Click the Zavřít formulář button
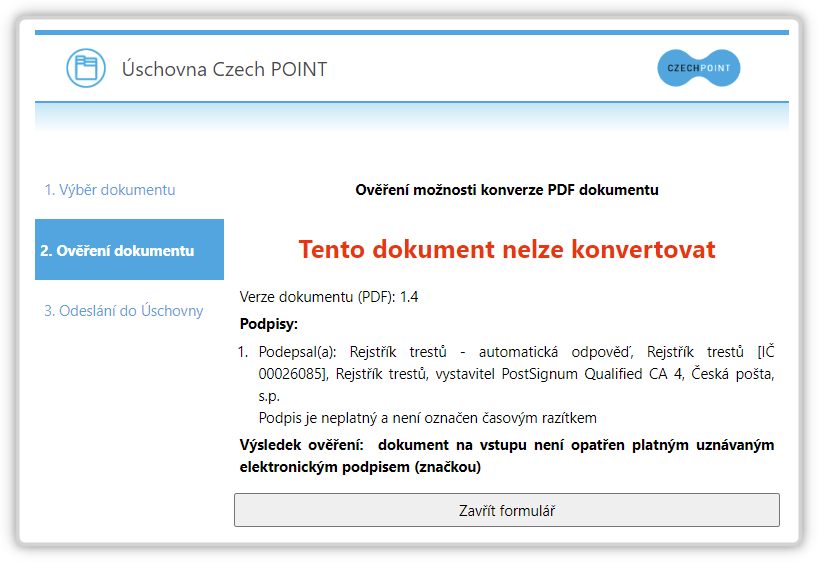 (x=507, y=510)
